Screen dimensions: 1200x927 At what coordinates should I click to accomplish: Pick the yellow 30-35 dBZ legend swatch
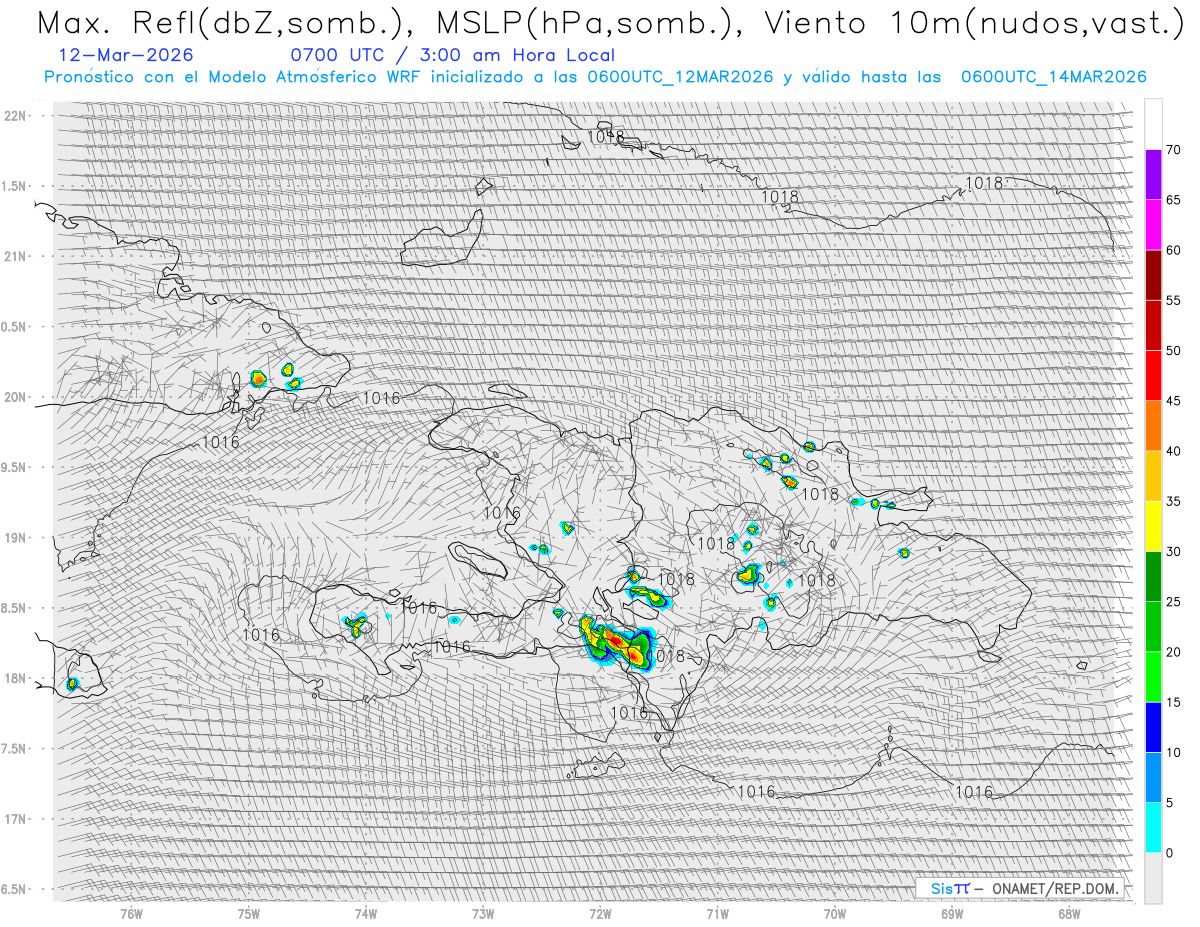click(1153, 526)
